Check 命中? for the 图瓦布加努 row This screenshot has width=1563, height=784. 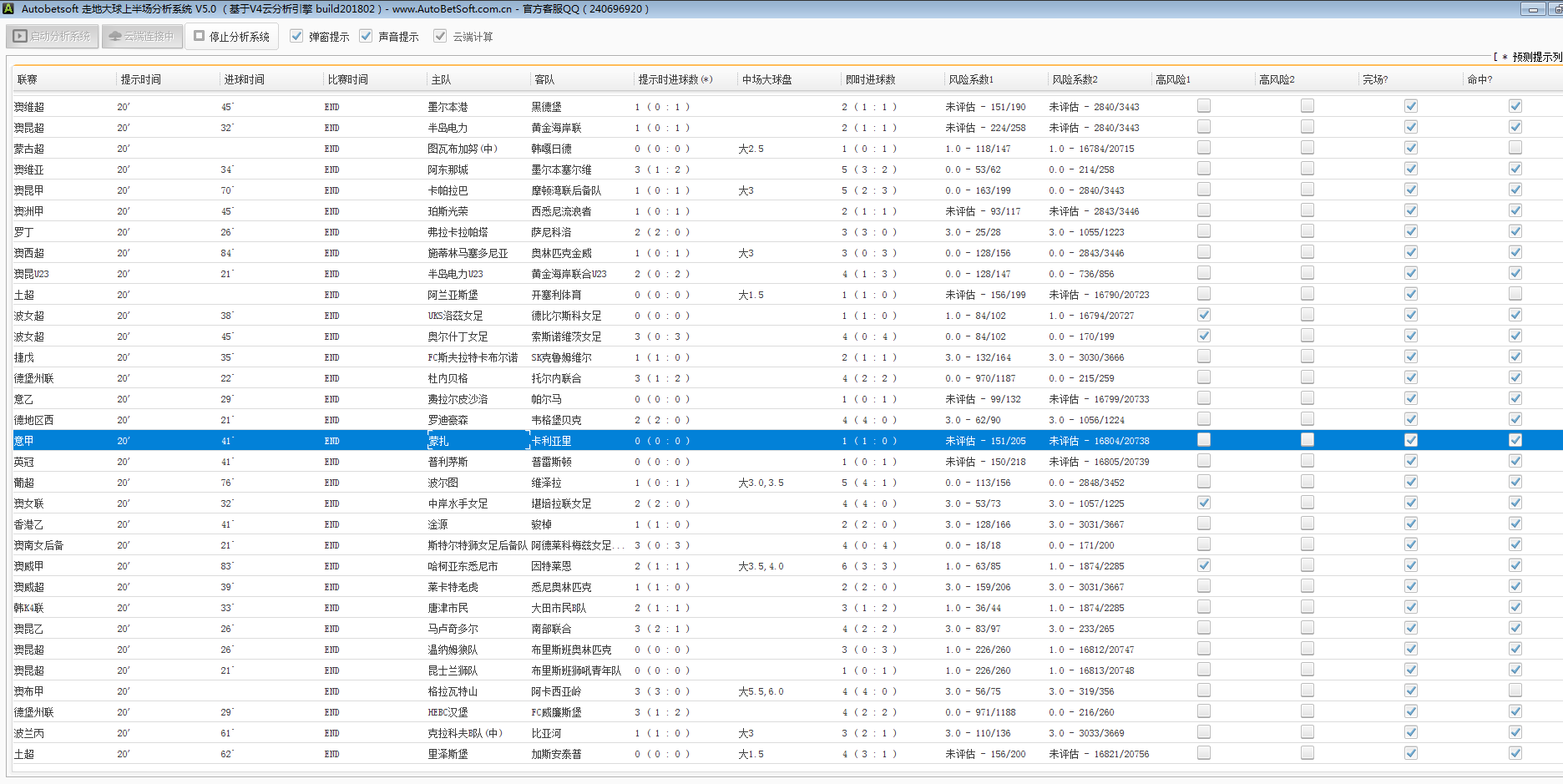pyautogui.click(x=1515, y=148)
